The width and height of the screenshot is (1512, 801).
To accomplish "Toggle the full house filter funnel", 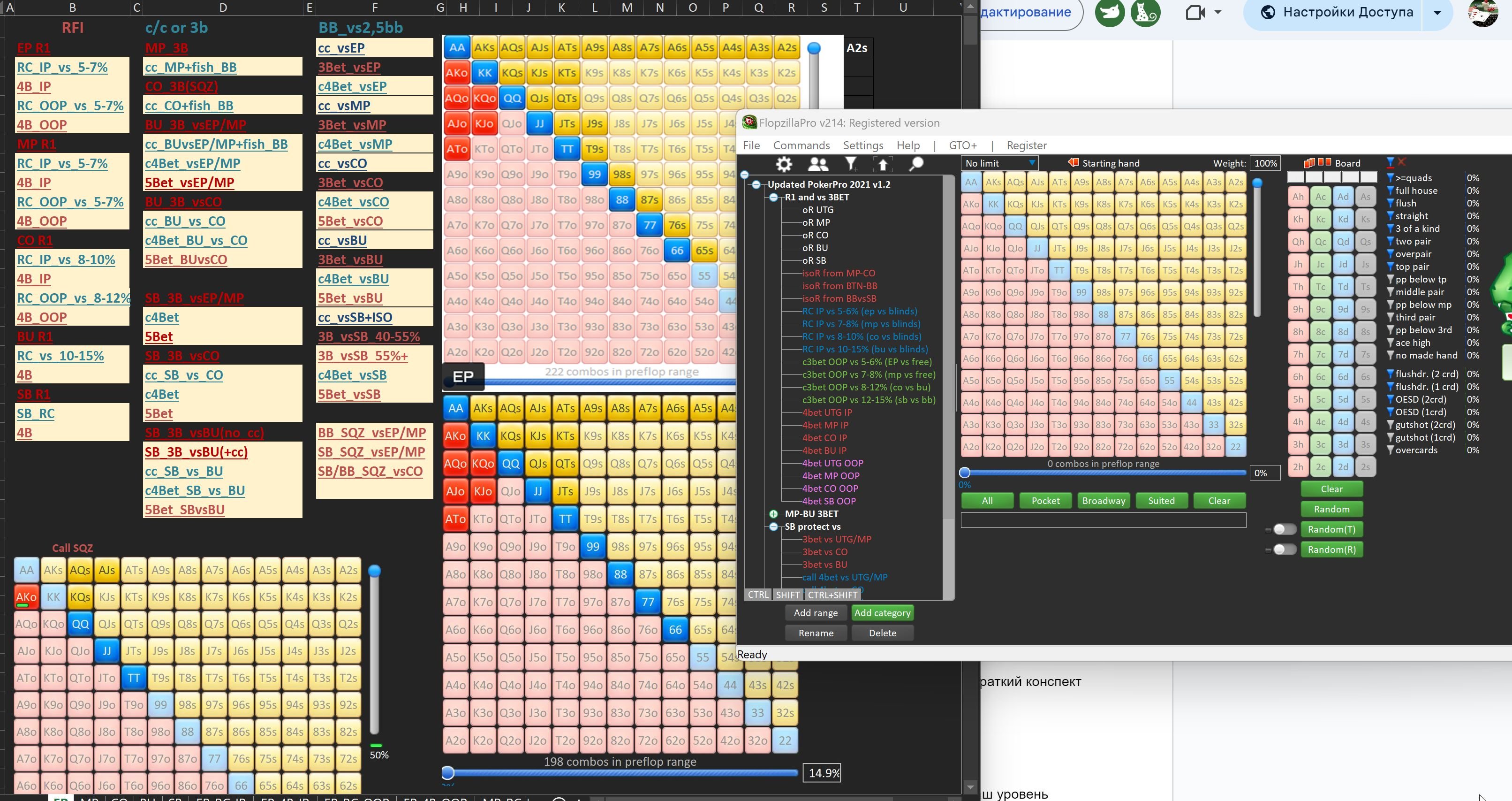I will 1390,190.
